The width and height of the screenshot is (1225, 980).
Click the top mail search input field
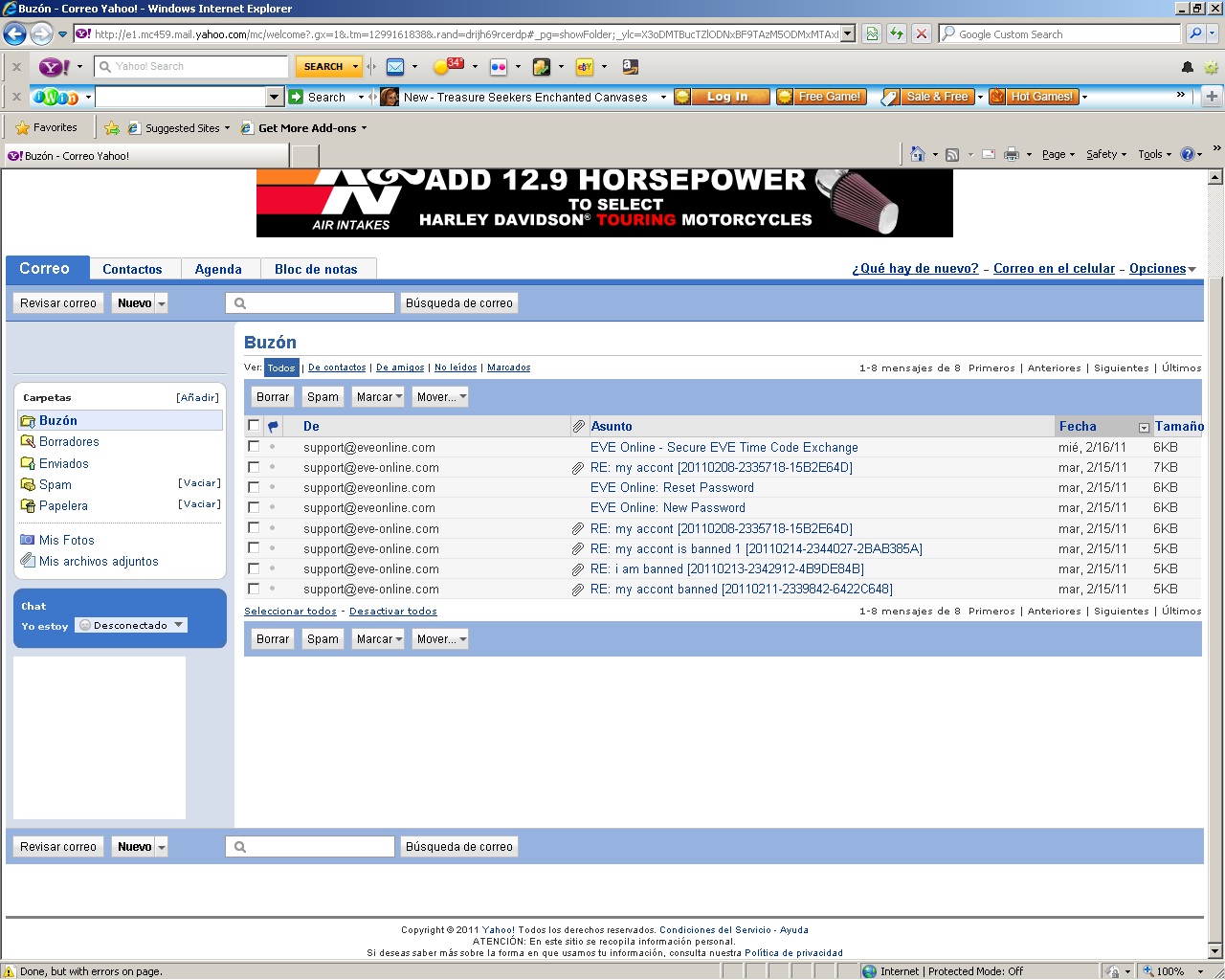(x=310, y=303)
